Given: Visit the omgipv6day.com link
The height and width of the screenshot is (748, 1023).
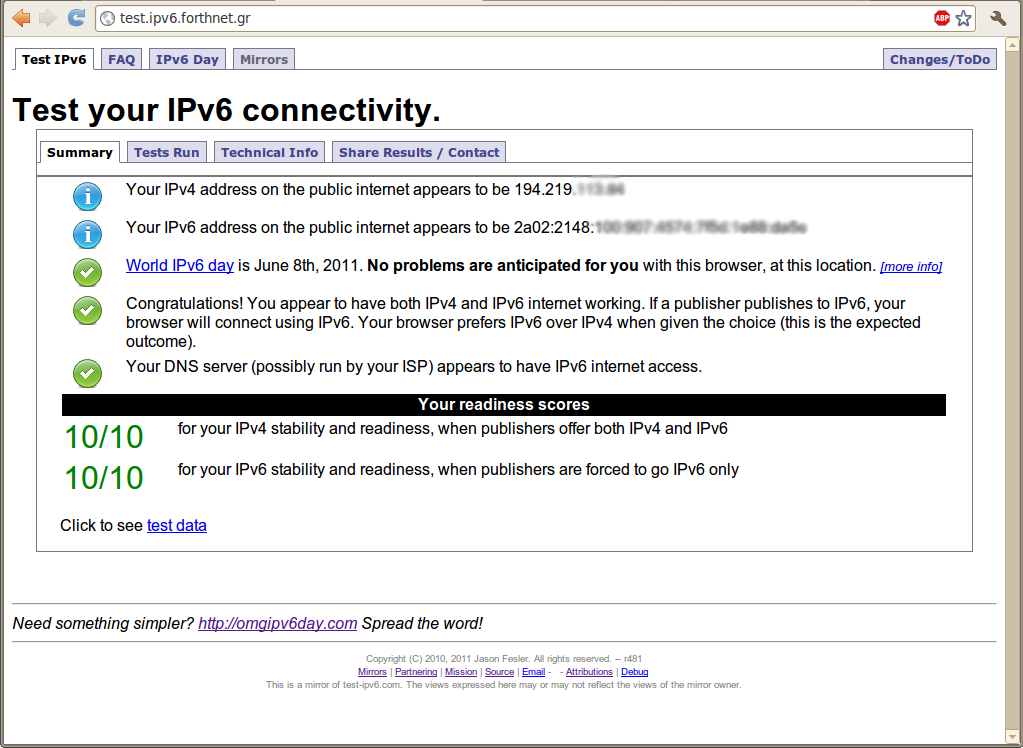Looking at the screenshot, I should (x=277, y=624).
